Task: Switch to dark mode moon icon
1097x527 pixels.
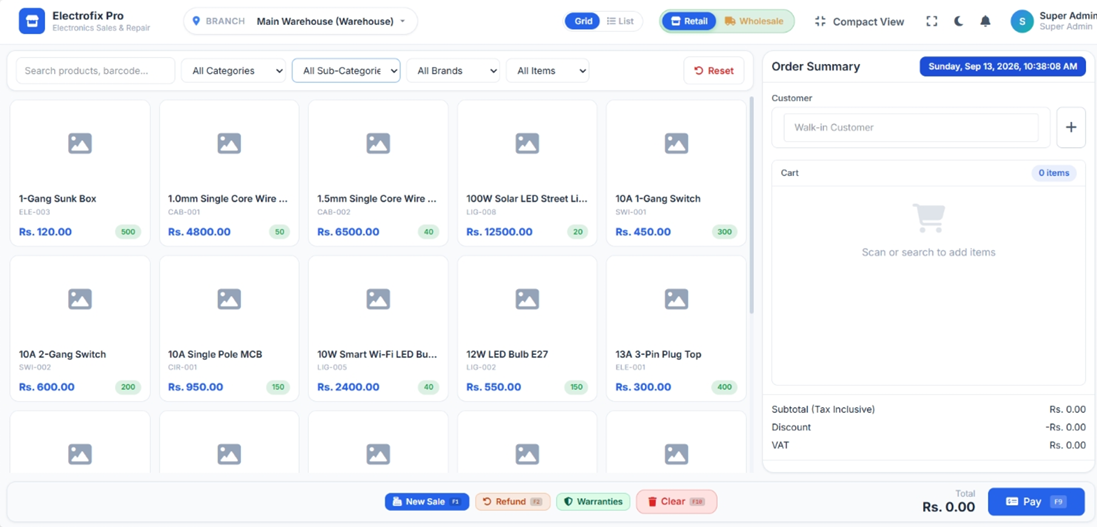Action: pyautogui.click(x=958, y=21)
